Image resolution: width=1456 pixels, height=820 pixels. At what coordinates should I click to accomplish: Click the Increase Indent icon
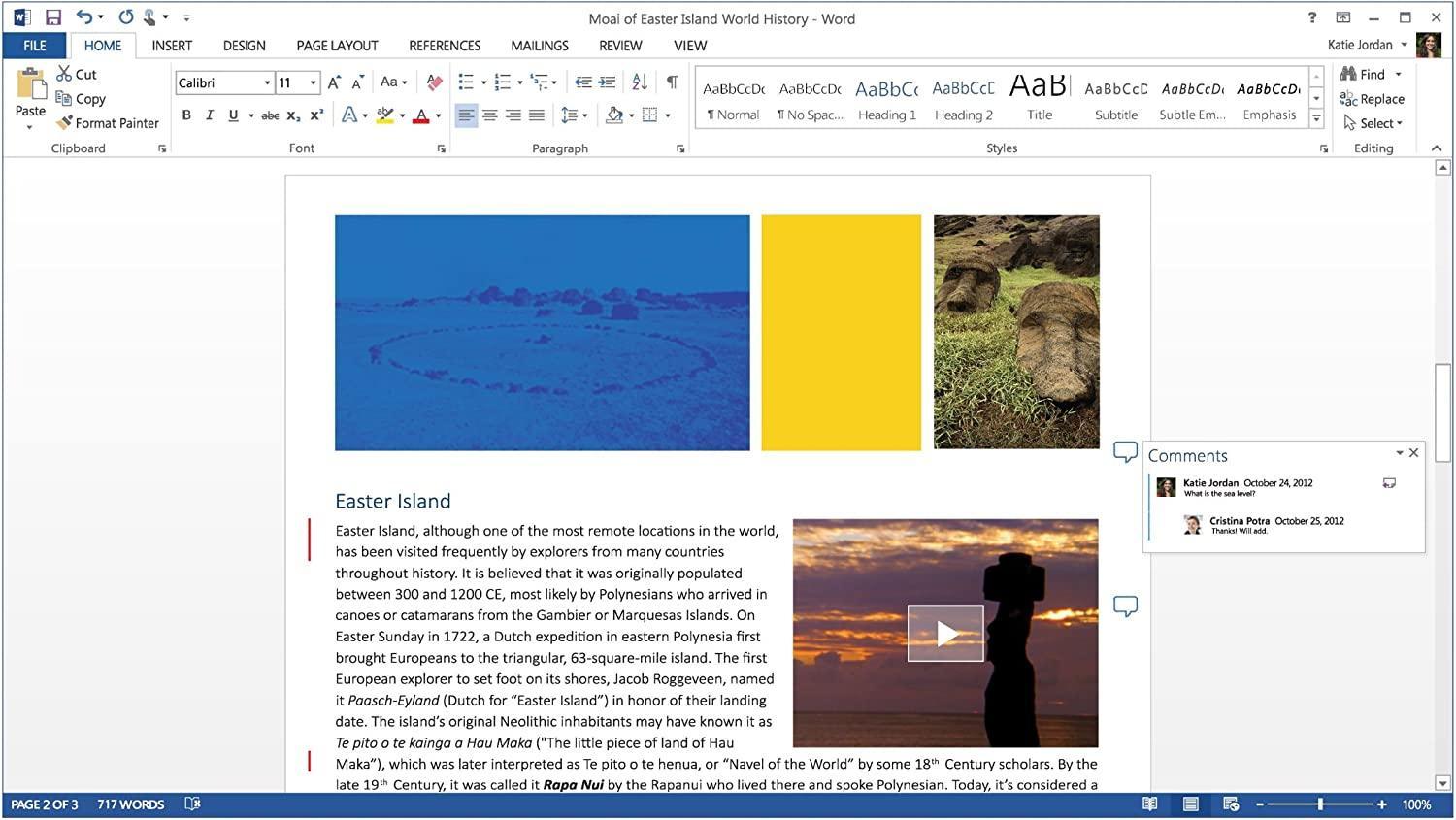pyautogui.click(x=607, y=82)
